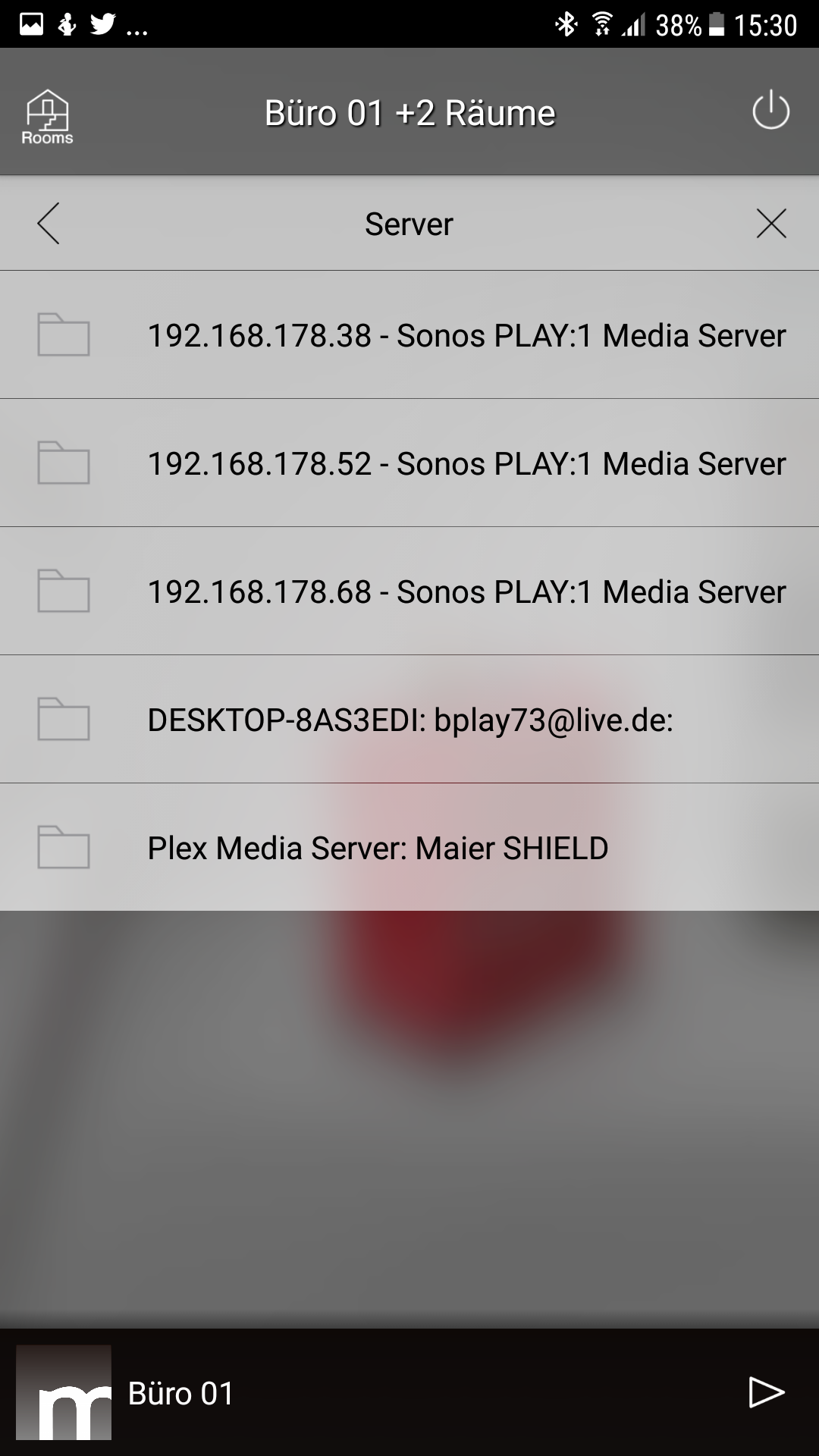Screen dimensions: 819x1456
Task: Open the Rooms overview icon
Action: [x=47, y=116]
